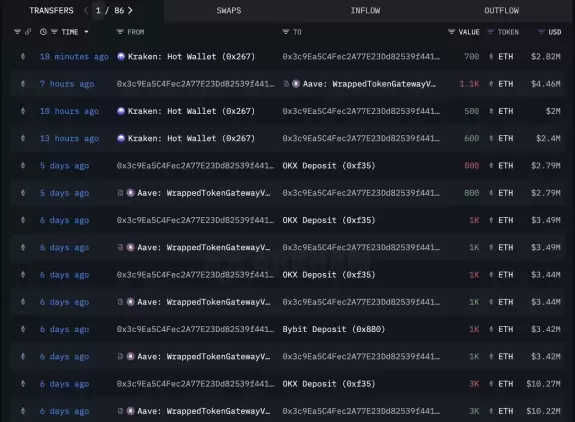Open the TIME column filter

point(54,32)
